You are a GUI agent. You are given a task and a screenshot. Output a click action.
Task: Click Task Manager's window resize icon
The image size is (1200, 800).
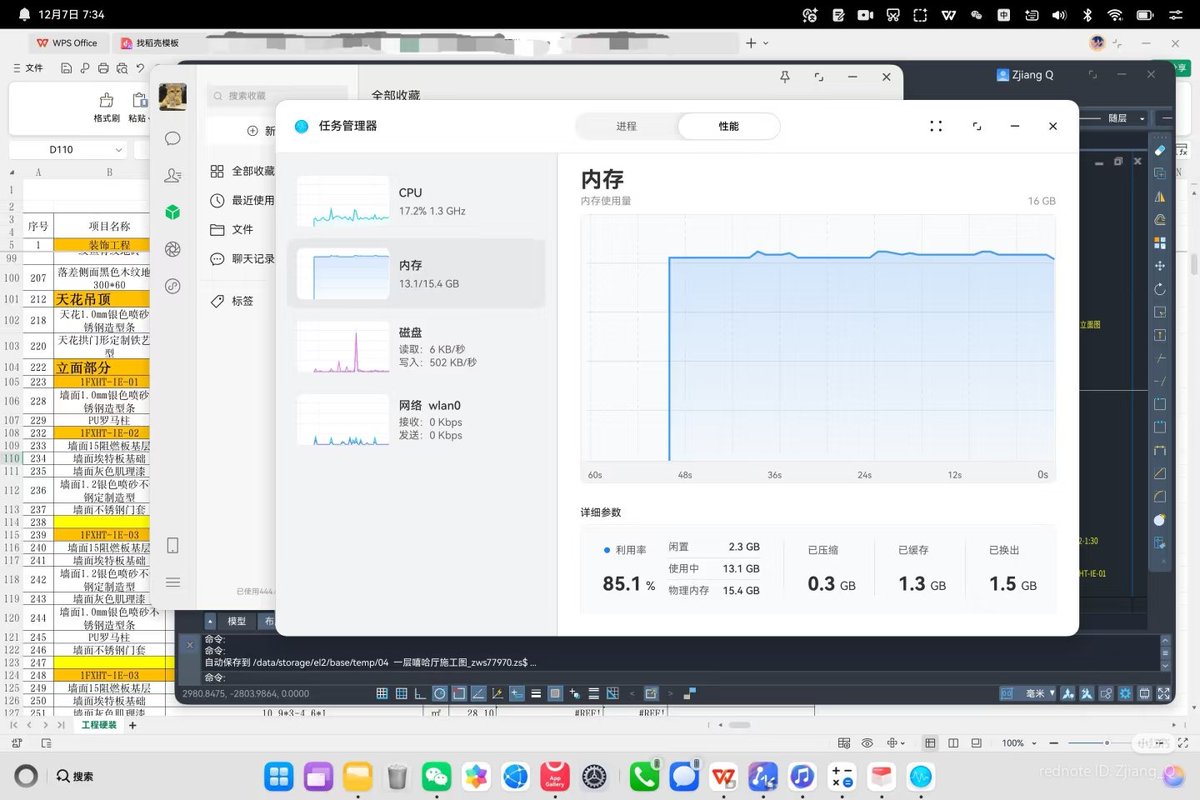pyautogui.click(x=977, y=126)
